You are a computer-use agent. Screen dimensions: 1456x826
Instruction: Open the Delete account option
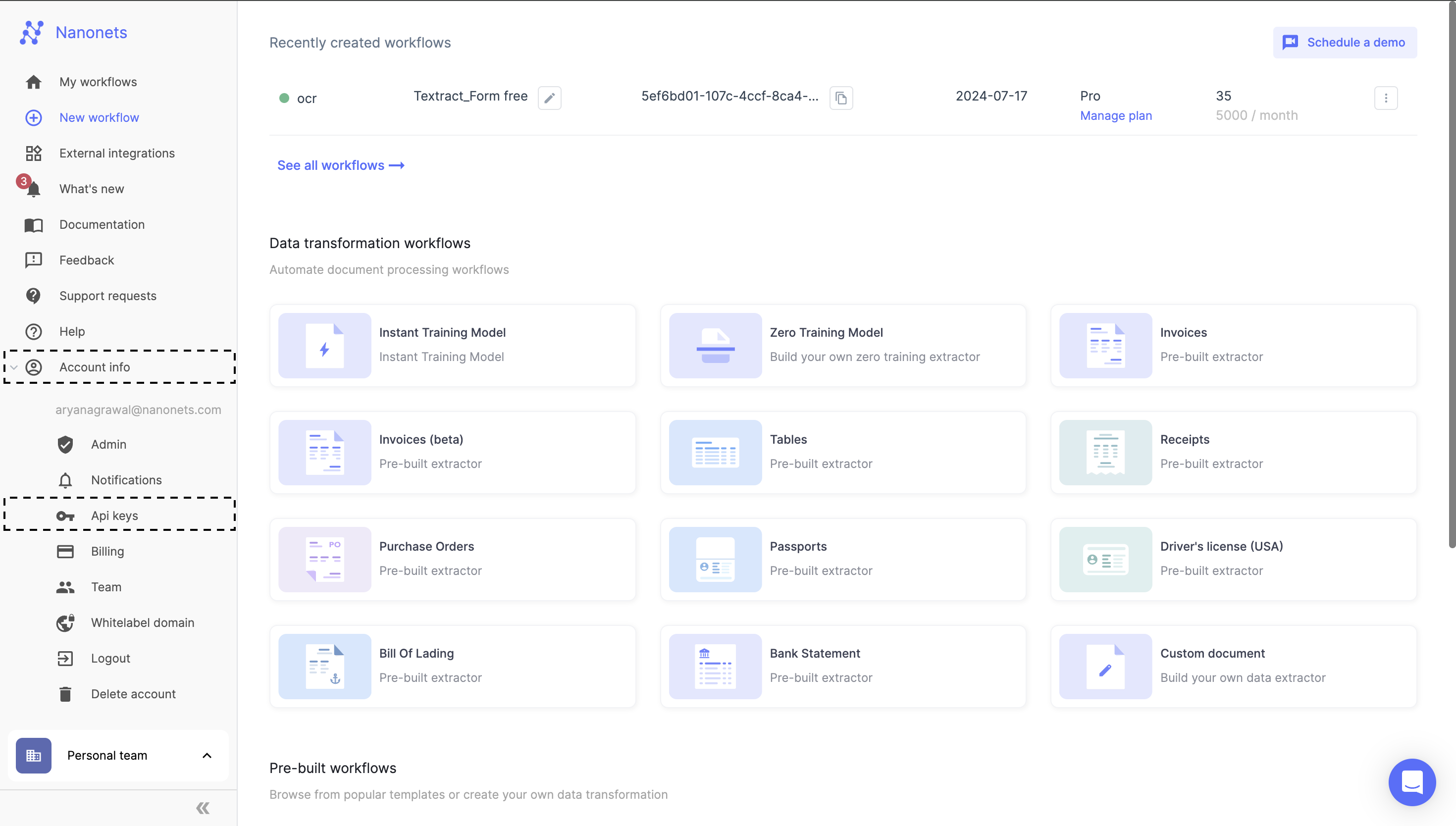(x=133, y=694)
